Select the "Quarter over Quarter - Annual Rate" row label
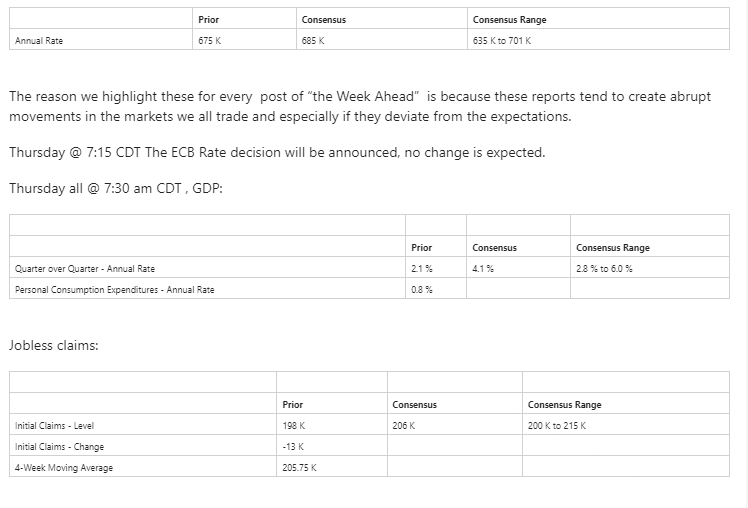 [85, 269]
